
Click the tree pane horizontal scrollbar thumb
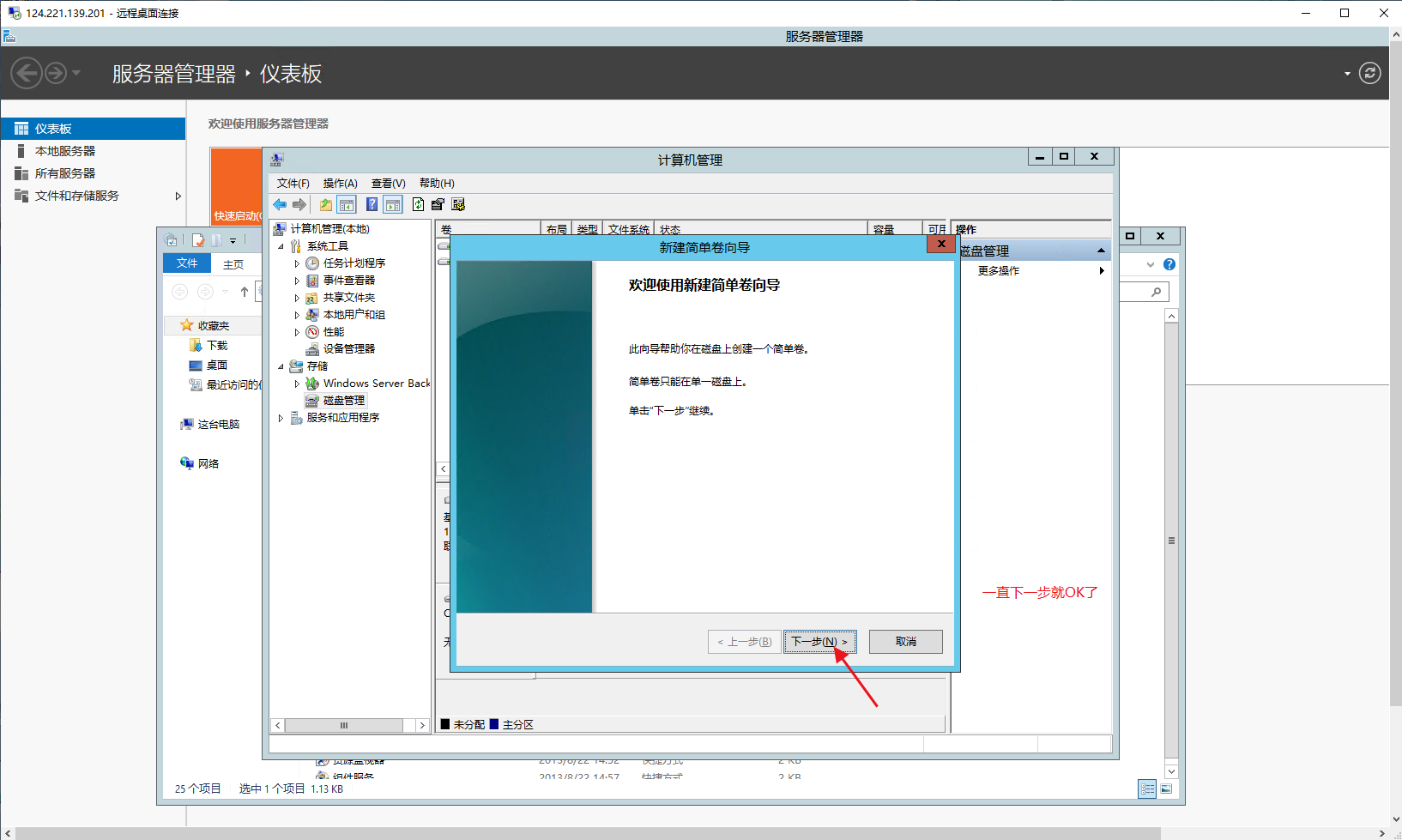pos(344,725)
